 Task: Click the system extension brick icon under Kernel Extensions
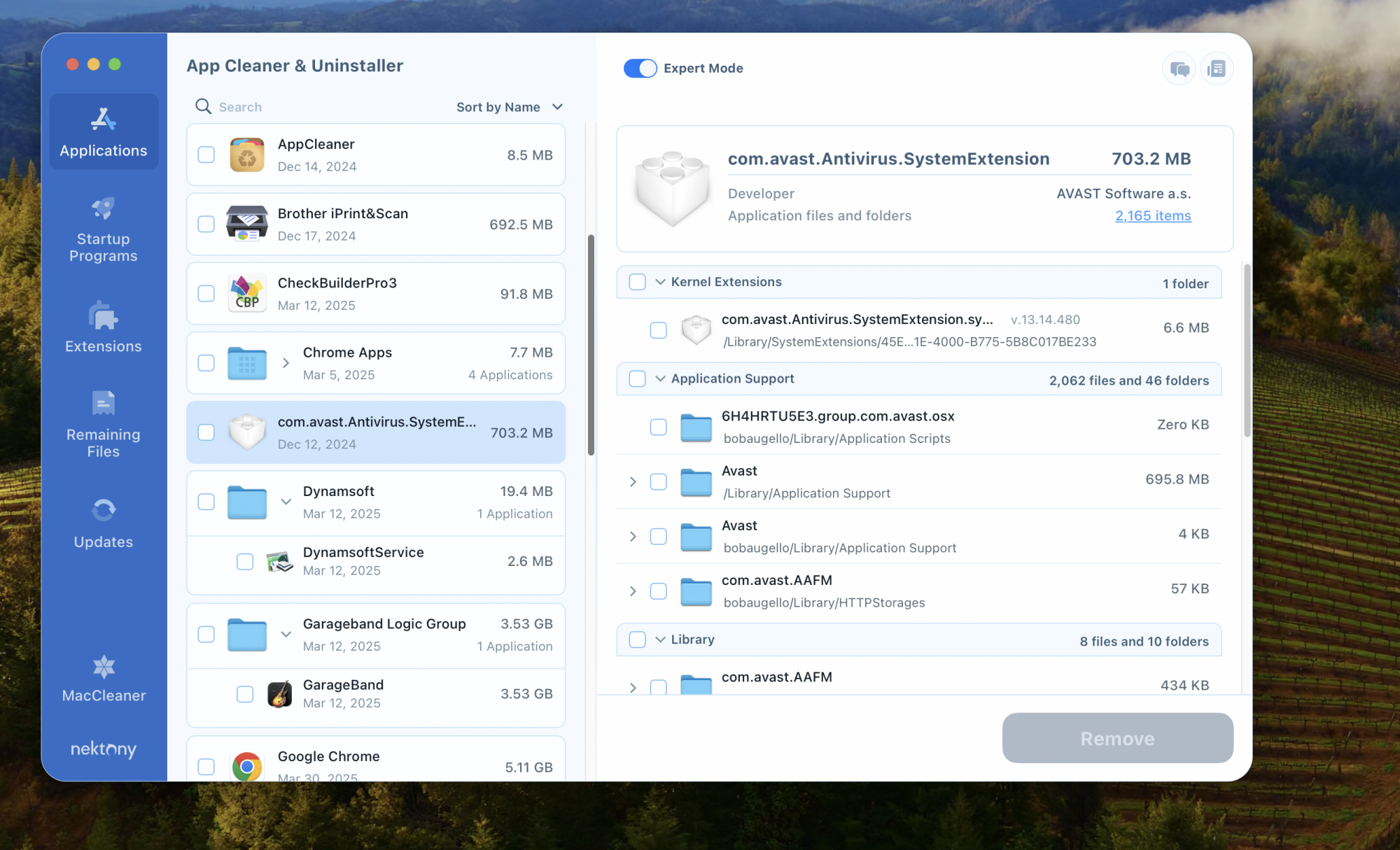[x=696, y=330]
